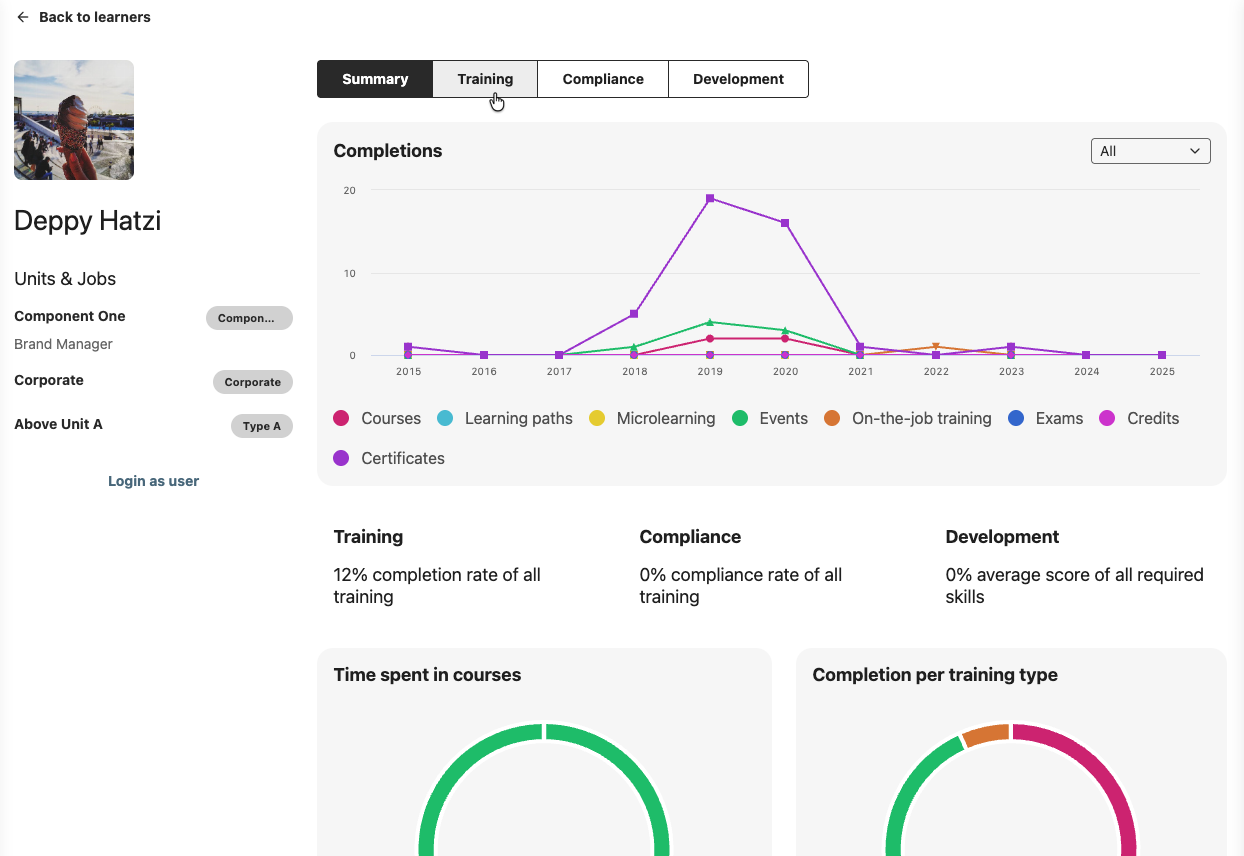Toggle On-the-job training legend item
The height and width of the screenshot is (856, 1244).
click(x=908, y=418)
